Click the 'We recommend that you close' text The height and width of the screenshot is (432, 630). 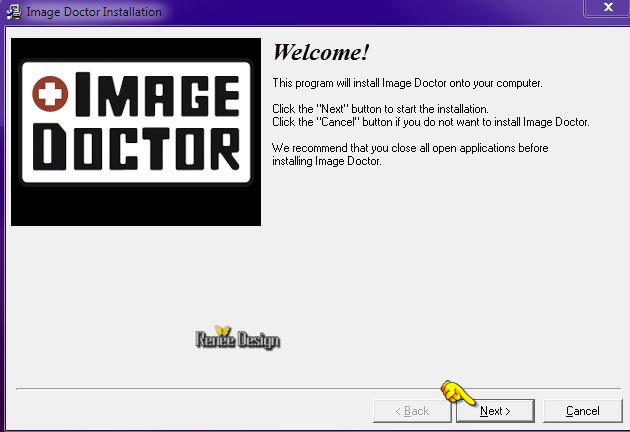[x=410, y=154]
